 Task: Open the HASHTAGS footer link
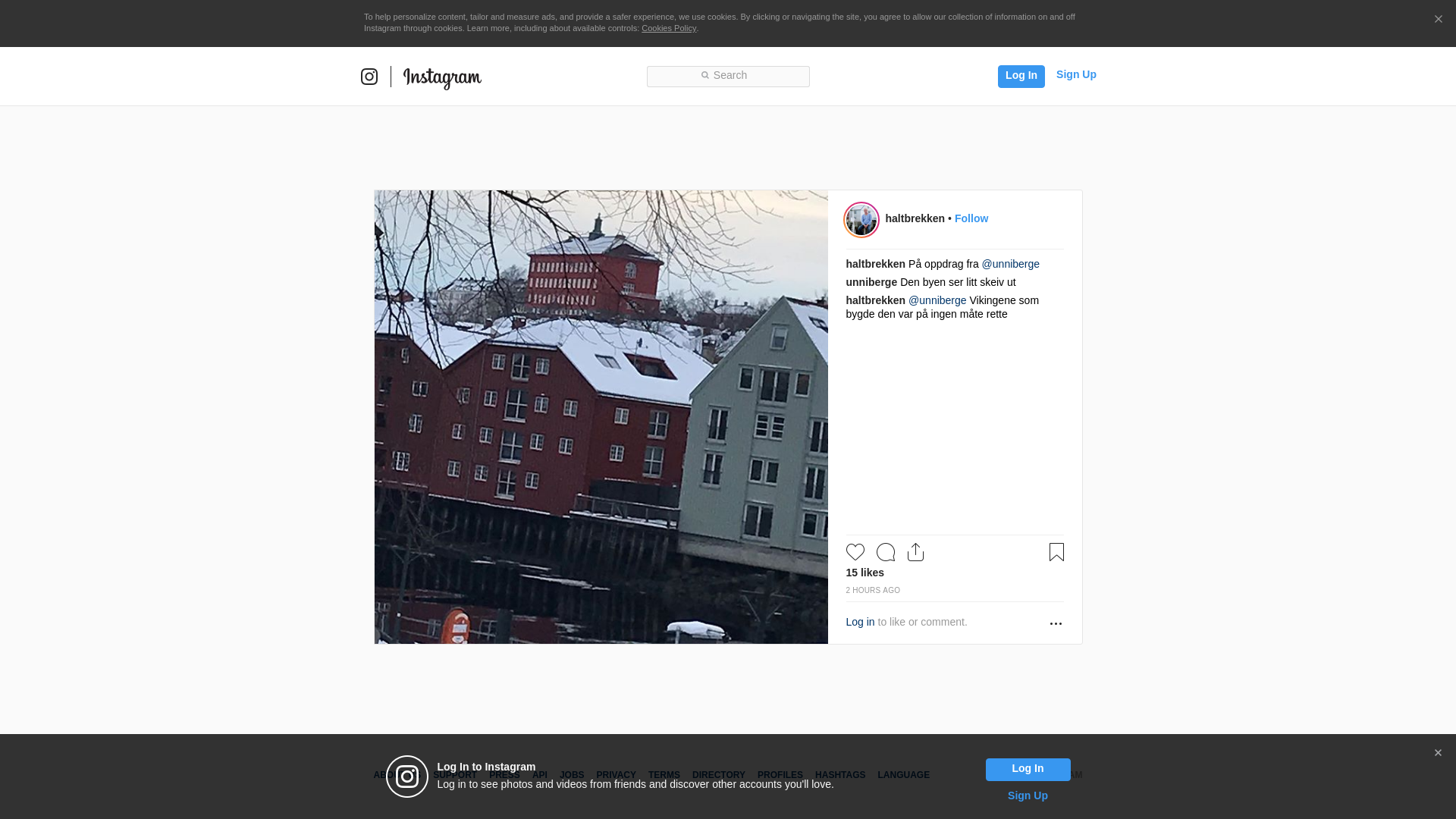(839, 775)
